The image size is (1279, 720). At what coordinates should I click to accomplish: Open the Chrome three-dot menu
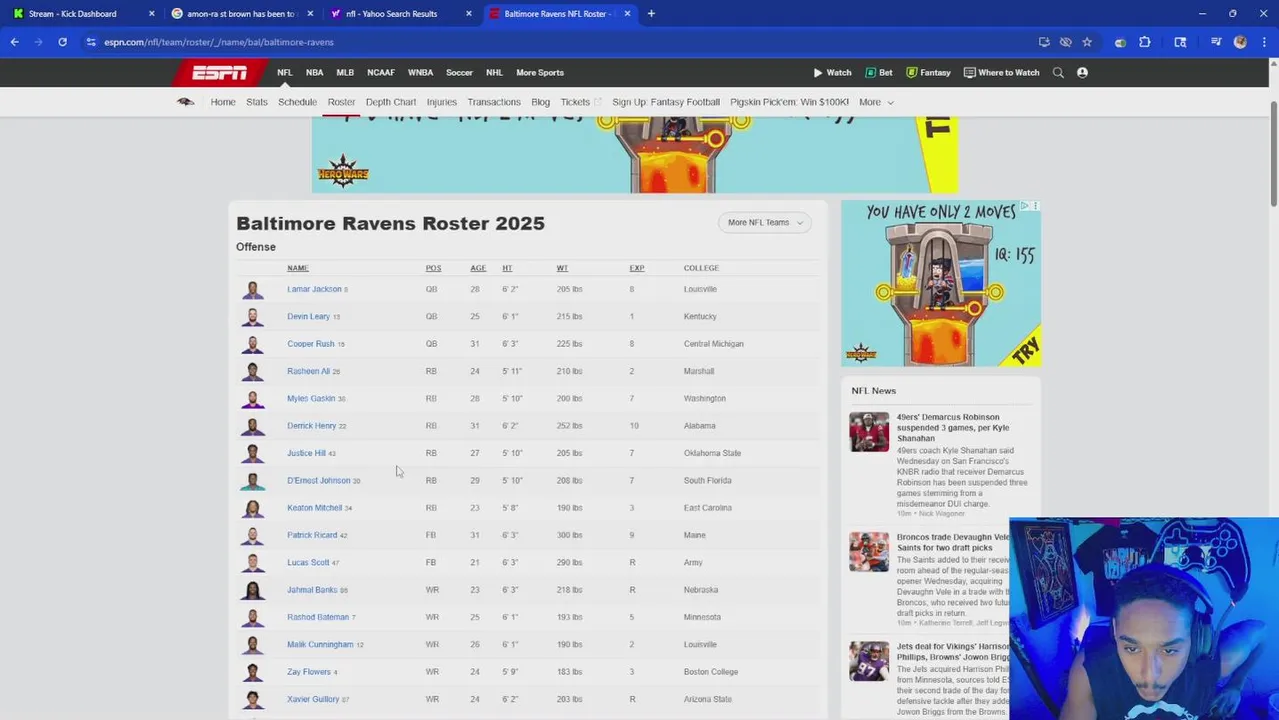point(1265,42)
